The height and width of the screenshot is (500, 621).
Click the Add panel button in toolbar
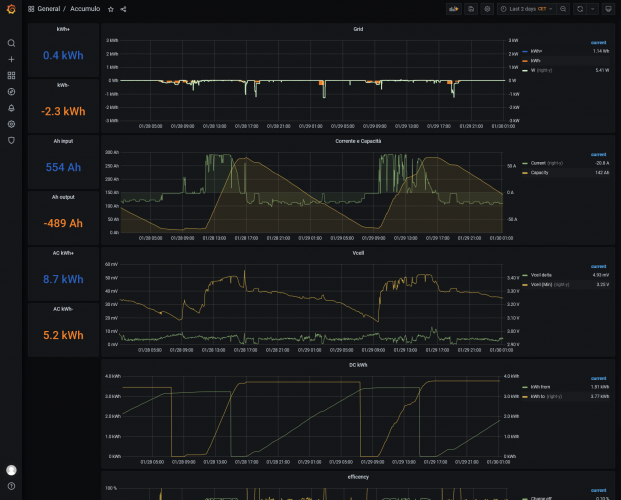pos(455,9)
